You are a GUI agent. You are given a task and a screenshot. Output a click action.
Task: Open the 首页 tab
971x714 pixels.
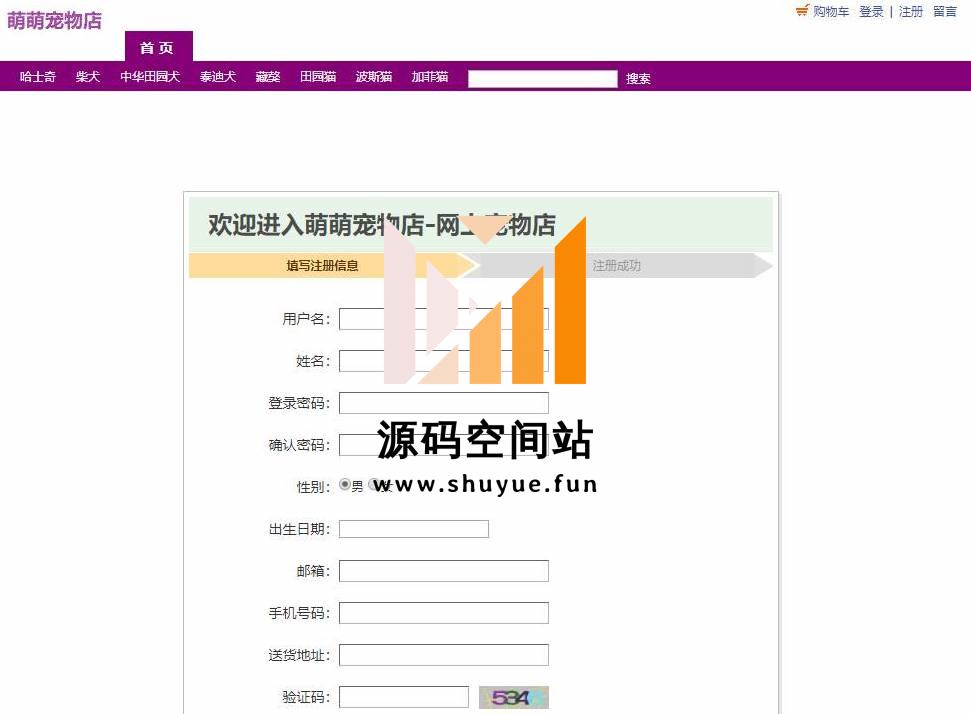158,48
